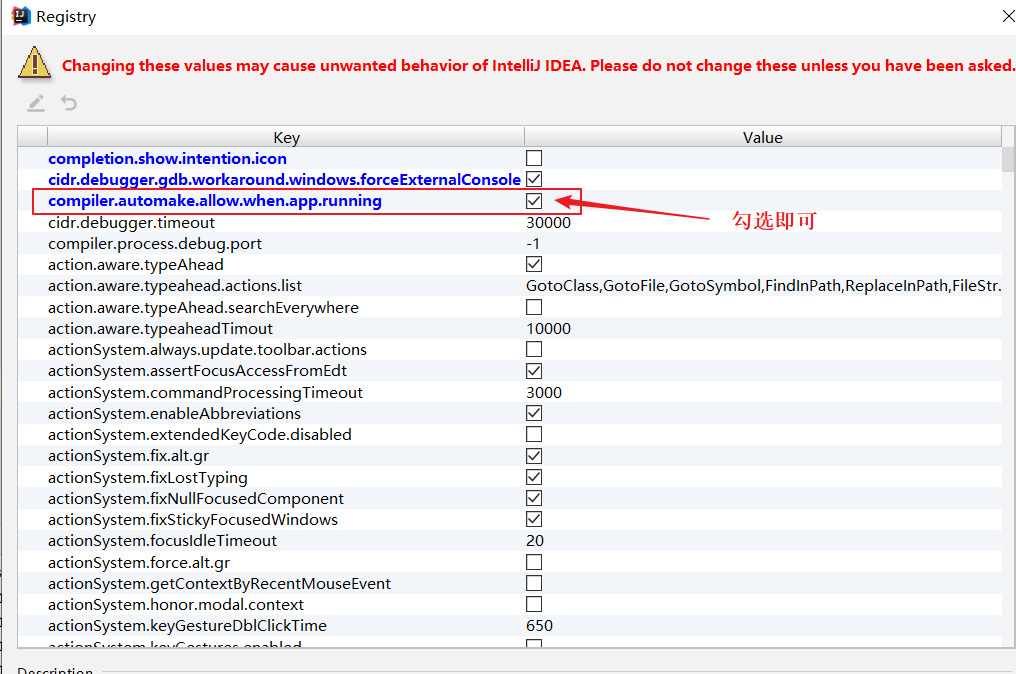This screenshot has height=674, width=1016.
Task: Select the GotoClass,GotoFile actions list value
Action: 763,286
